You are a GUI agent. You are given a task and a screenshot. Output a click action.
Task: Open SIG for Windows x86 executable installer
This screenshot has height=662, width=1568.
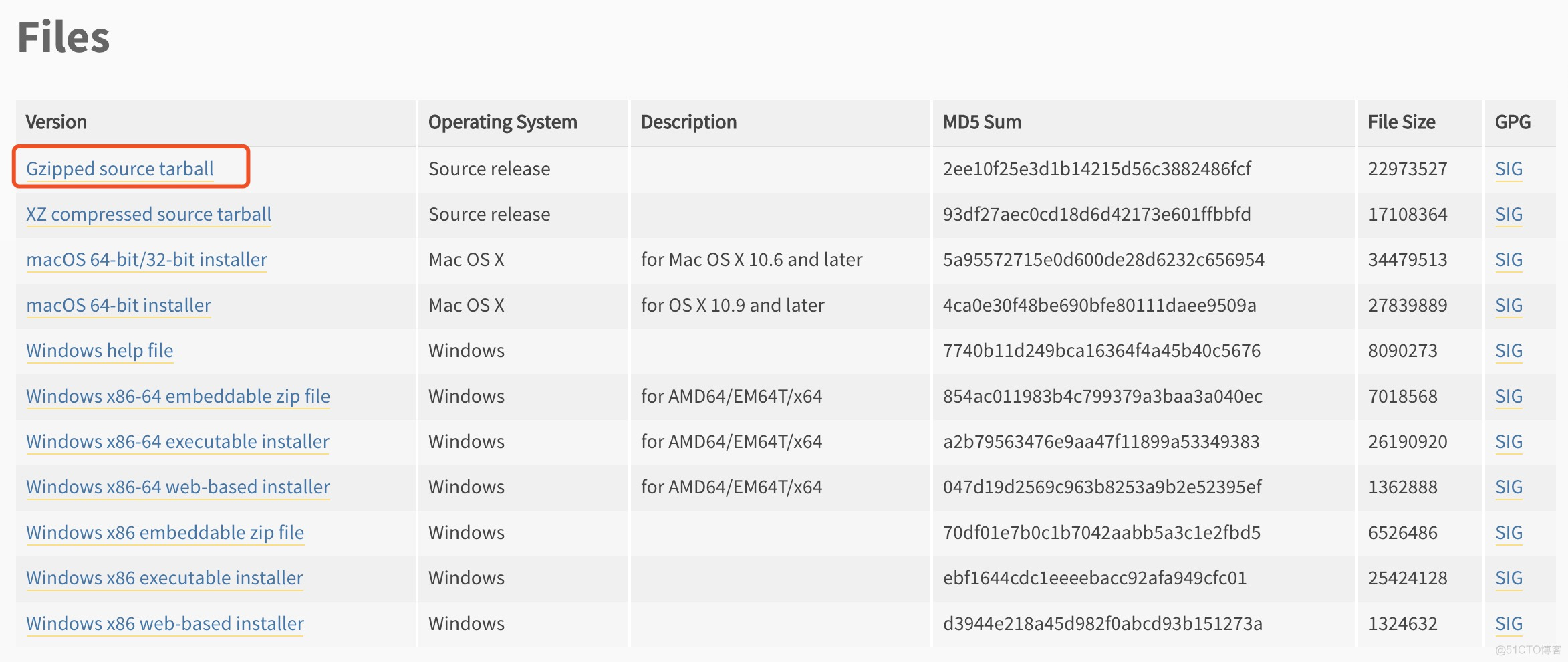pos(1509,578)
